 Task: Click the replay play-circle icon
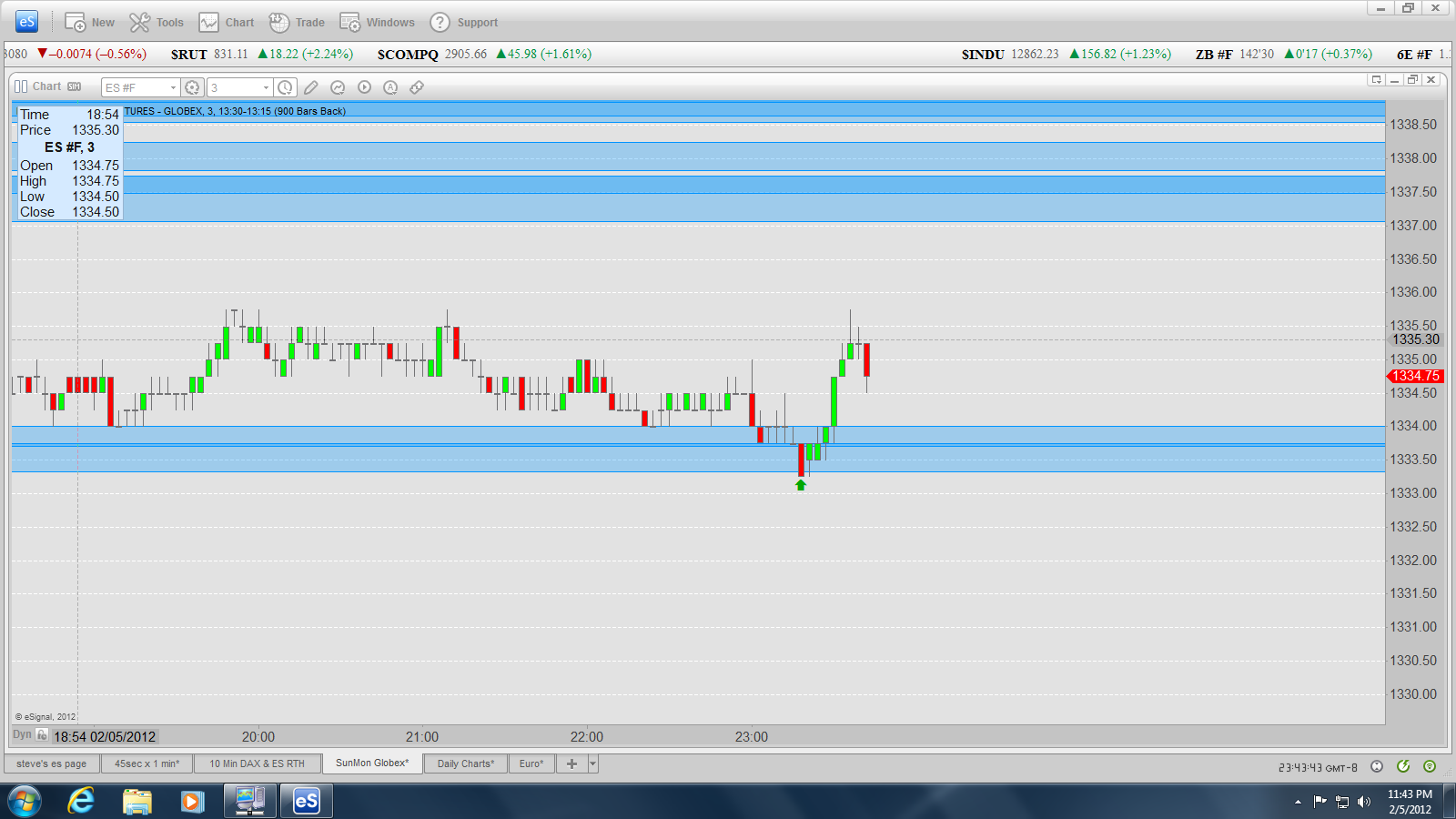coord(364,87)
